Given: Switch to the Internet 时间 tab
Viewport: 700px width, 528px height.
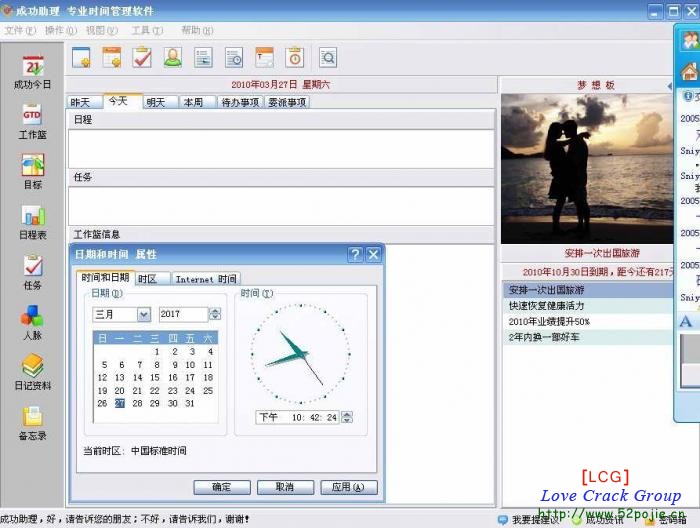Looking at the screenshot, I should (x=206, y=279).
